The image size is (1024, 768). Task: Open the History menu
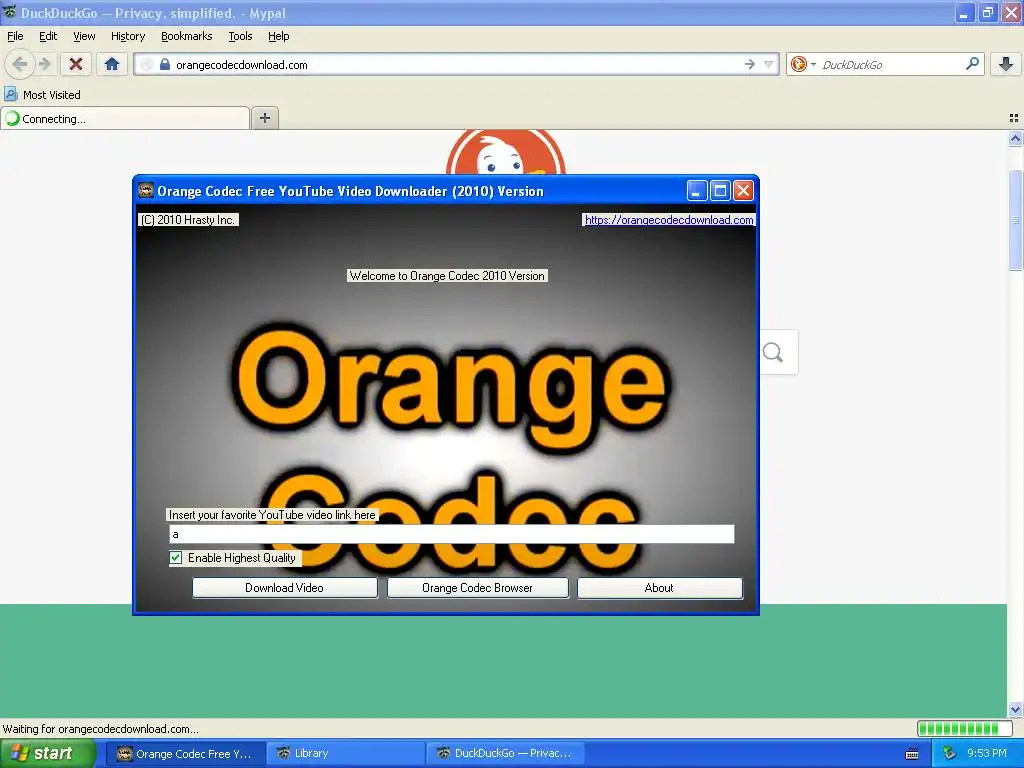point(128,36)
